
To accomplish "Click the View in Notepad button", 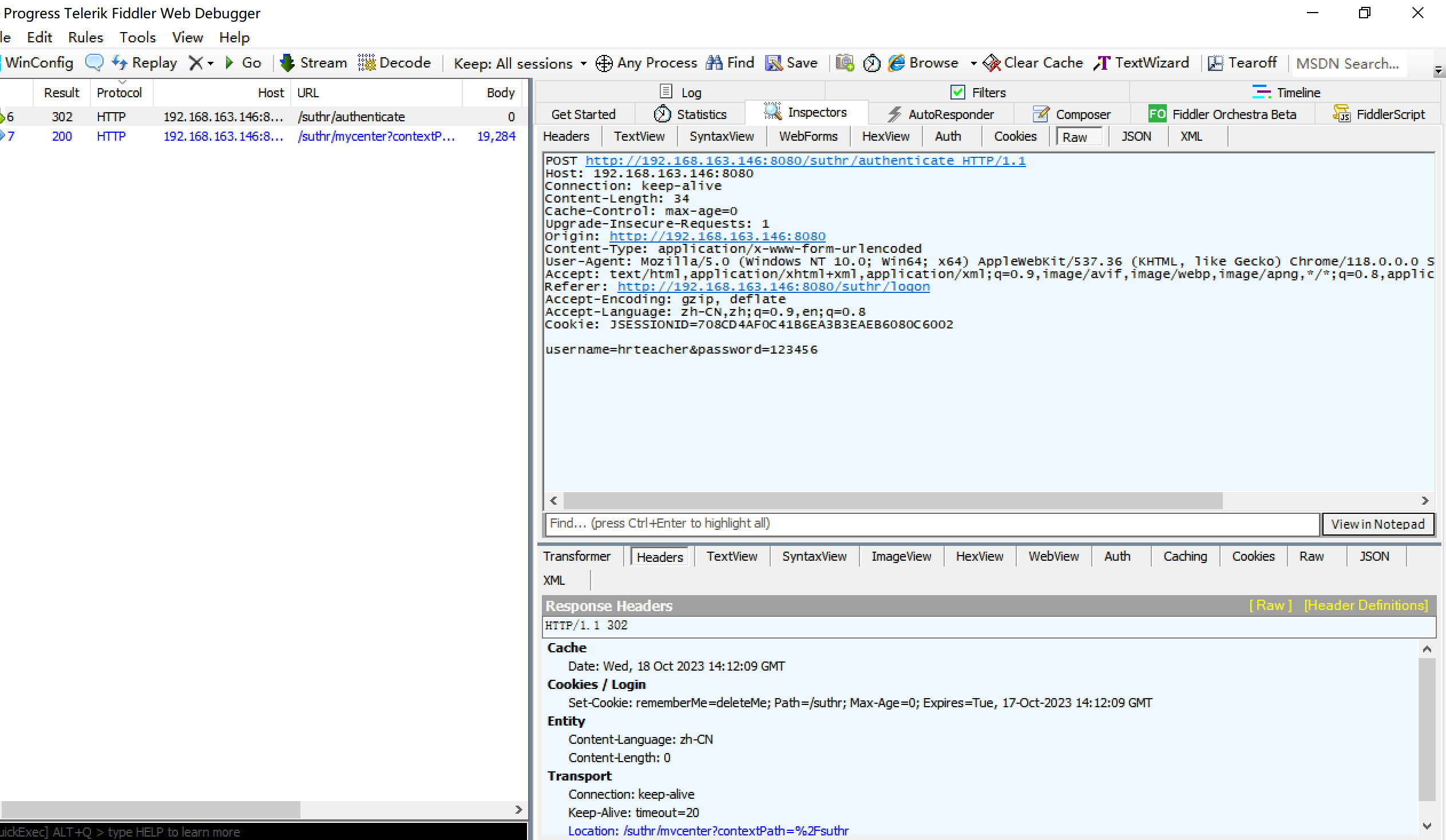I will click(1378, 524).
